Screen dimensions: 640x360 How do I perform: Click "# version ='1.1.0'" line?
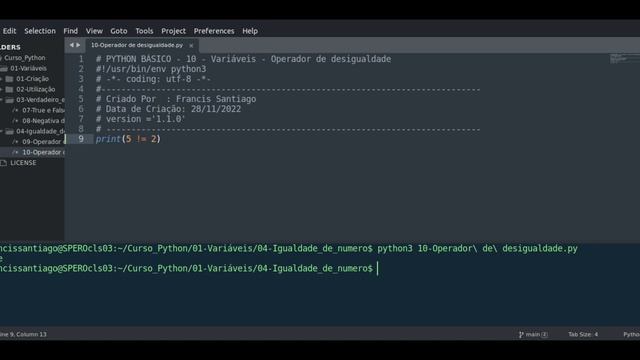point(140,119)
